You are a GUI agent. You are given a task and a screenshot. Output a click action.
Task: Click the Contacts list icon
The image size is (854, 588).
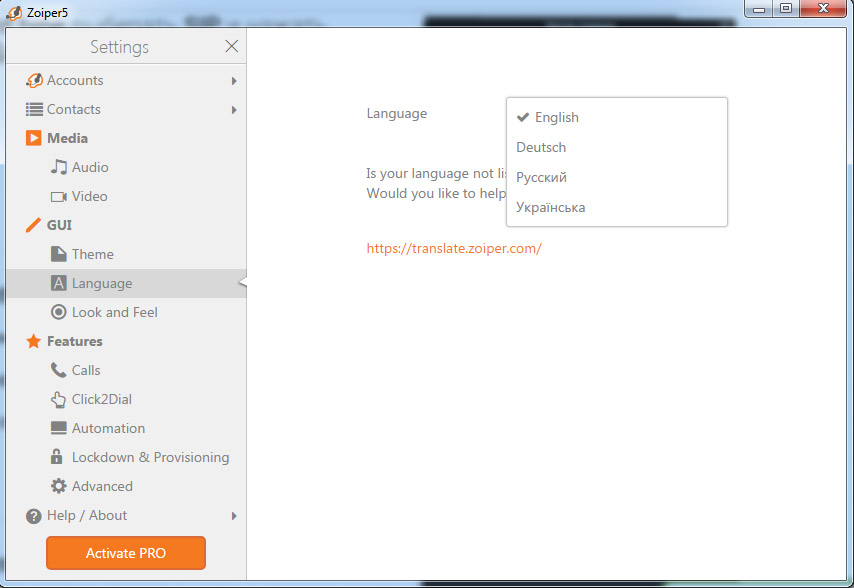pyautogui.click(x=34, y=109)
